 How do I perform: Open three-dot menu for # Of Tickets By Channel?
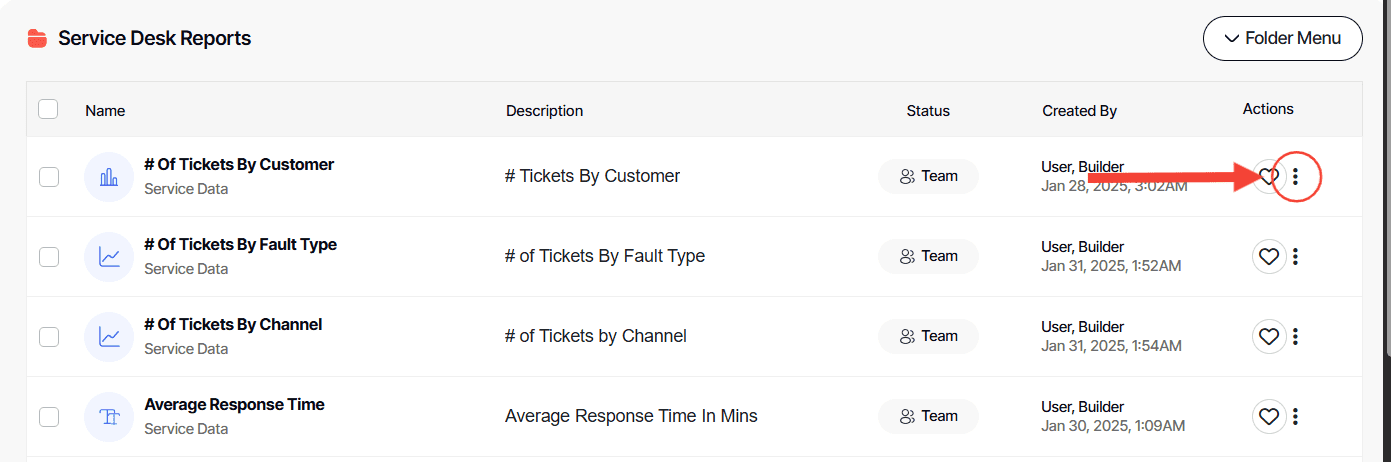coord(1295,337)
